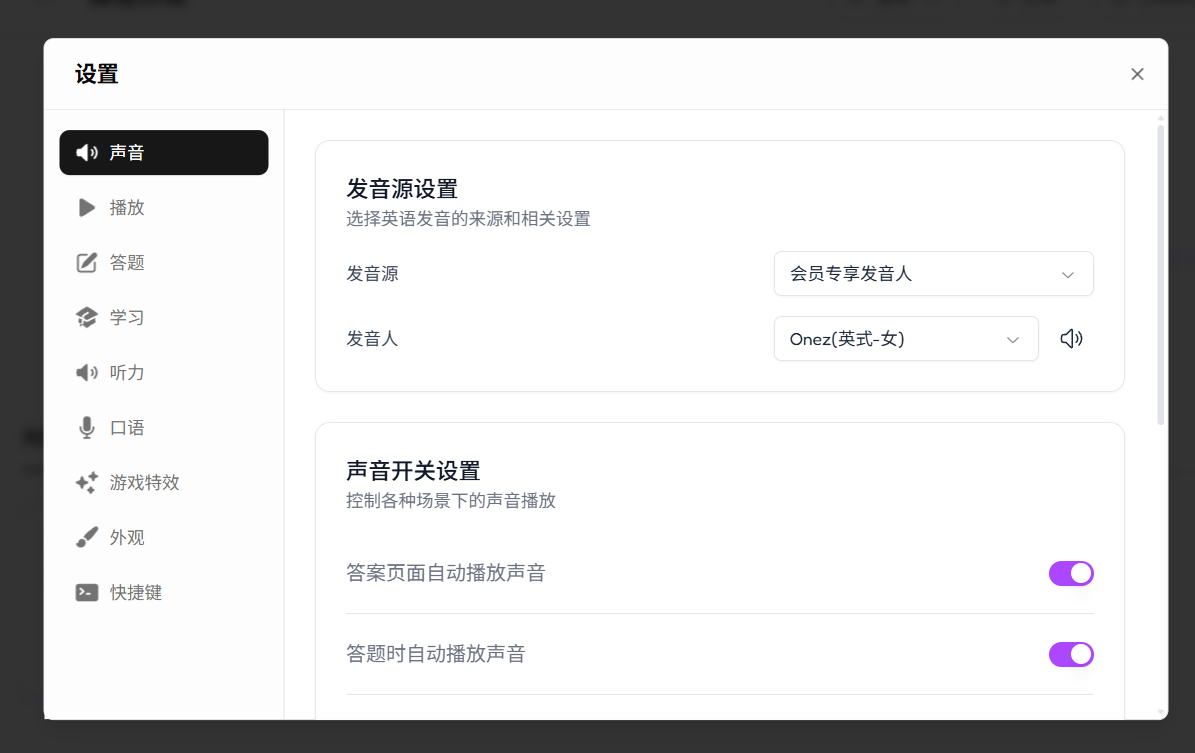
Task: Toggle 答案页面自动播放声音 switch off
Action: pyautogui.click(x=1070, y=574)
